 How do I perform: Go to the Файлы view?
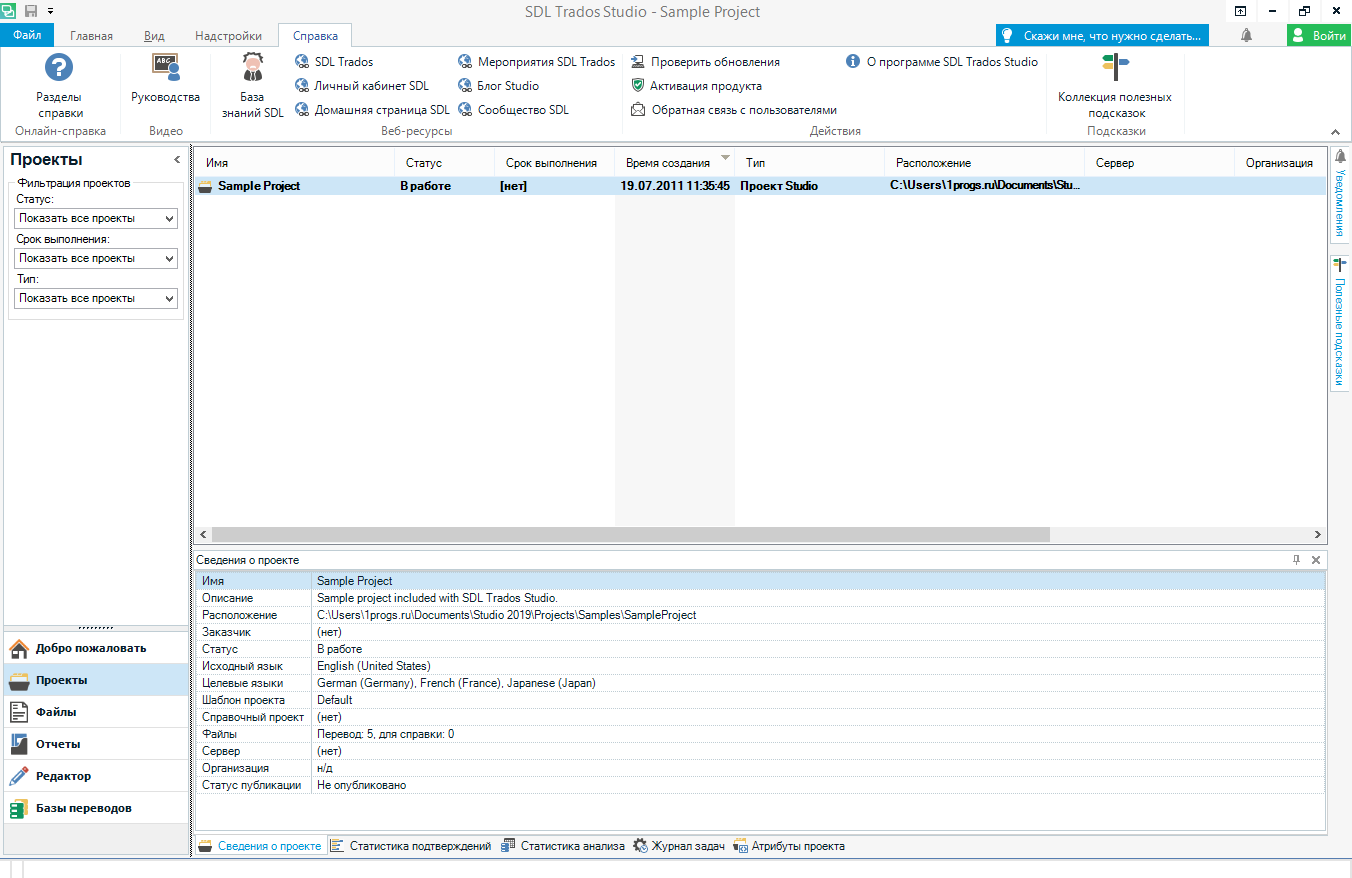click(94, 712)
